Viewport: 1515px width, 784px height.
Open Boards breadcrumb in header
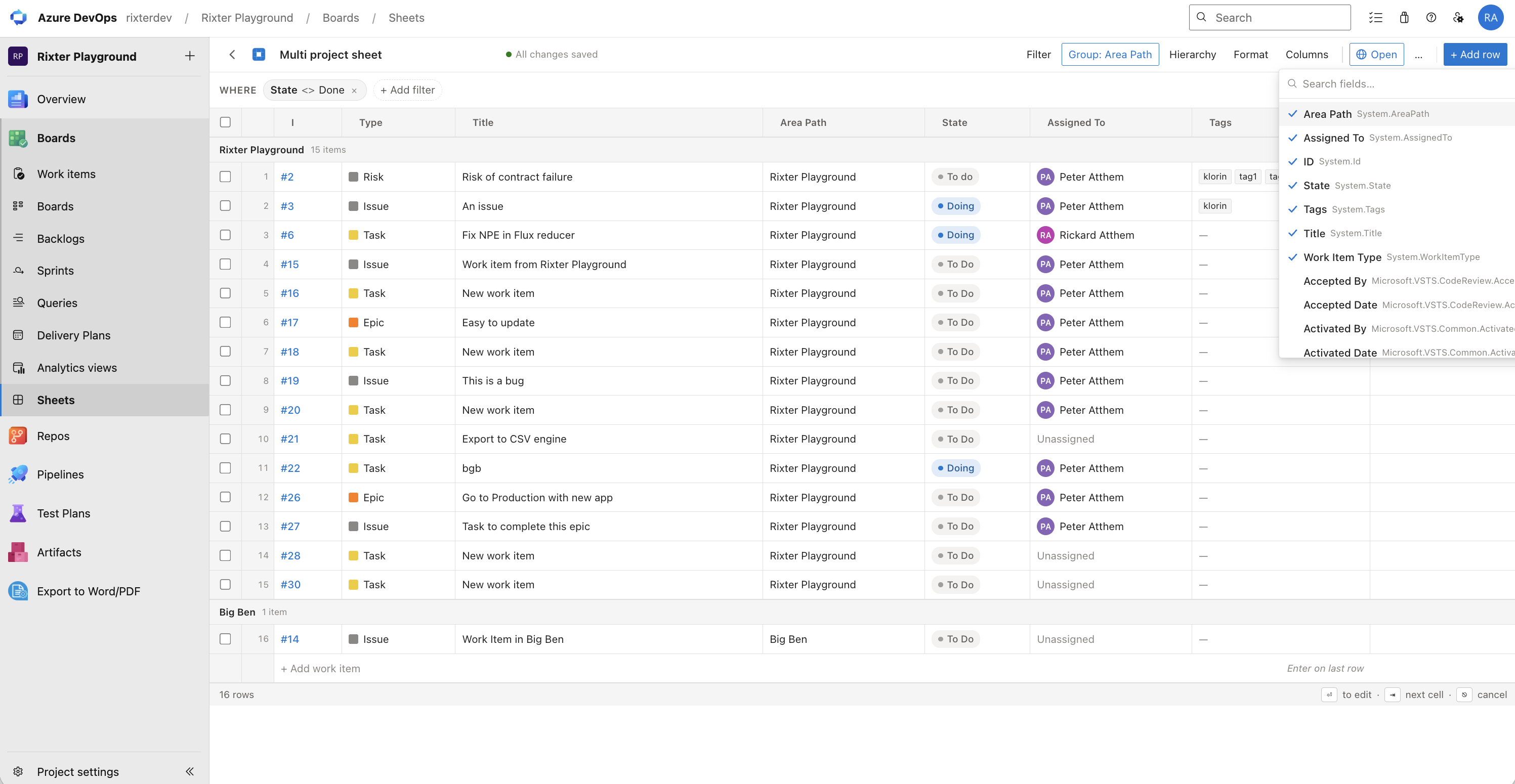341,18
